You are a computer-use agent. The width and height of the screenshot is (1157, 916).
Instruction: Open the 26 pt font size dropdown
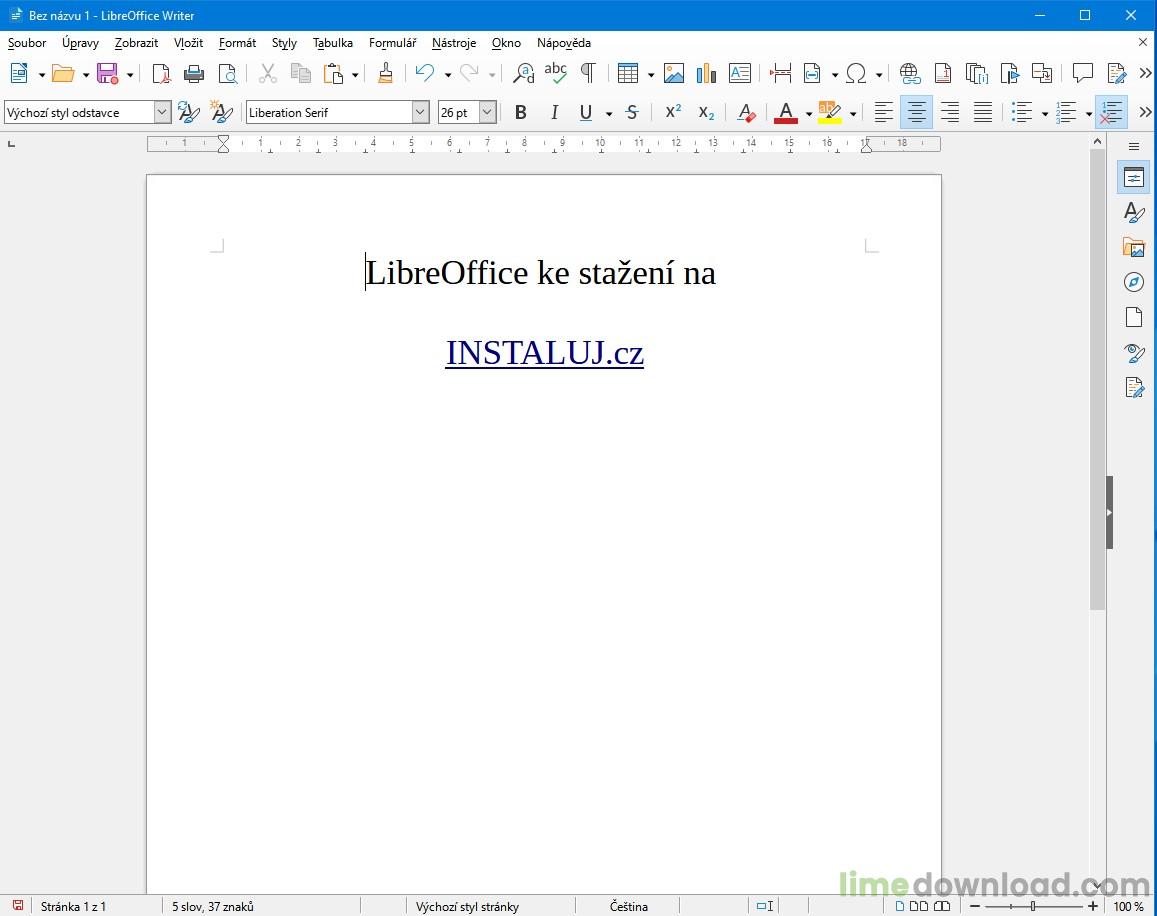487,113
